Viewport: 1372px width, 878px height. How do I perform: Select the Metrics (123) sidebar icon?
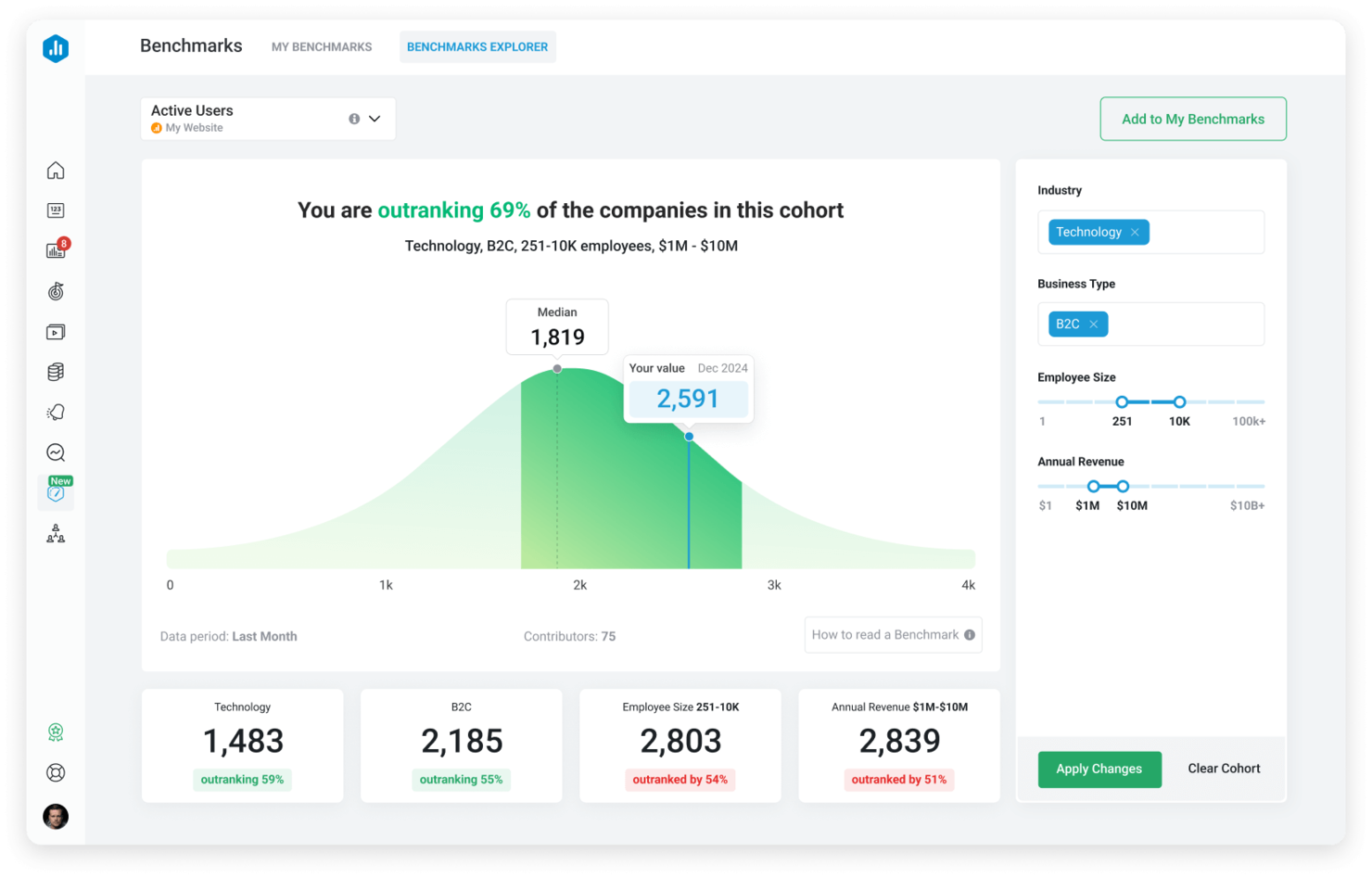tap(56, 211)
